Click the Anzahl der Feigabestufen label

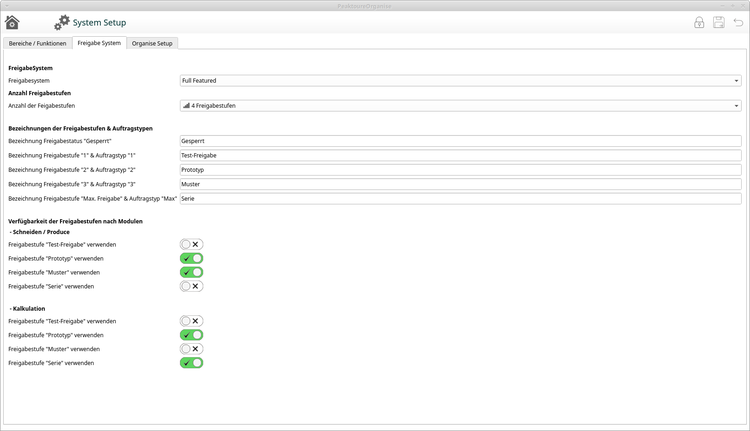tap(42, 106)
